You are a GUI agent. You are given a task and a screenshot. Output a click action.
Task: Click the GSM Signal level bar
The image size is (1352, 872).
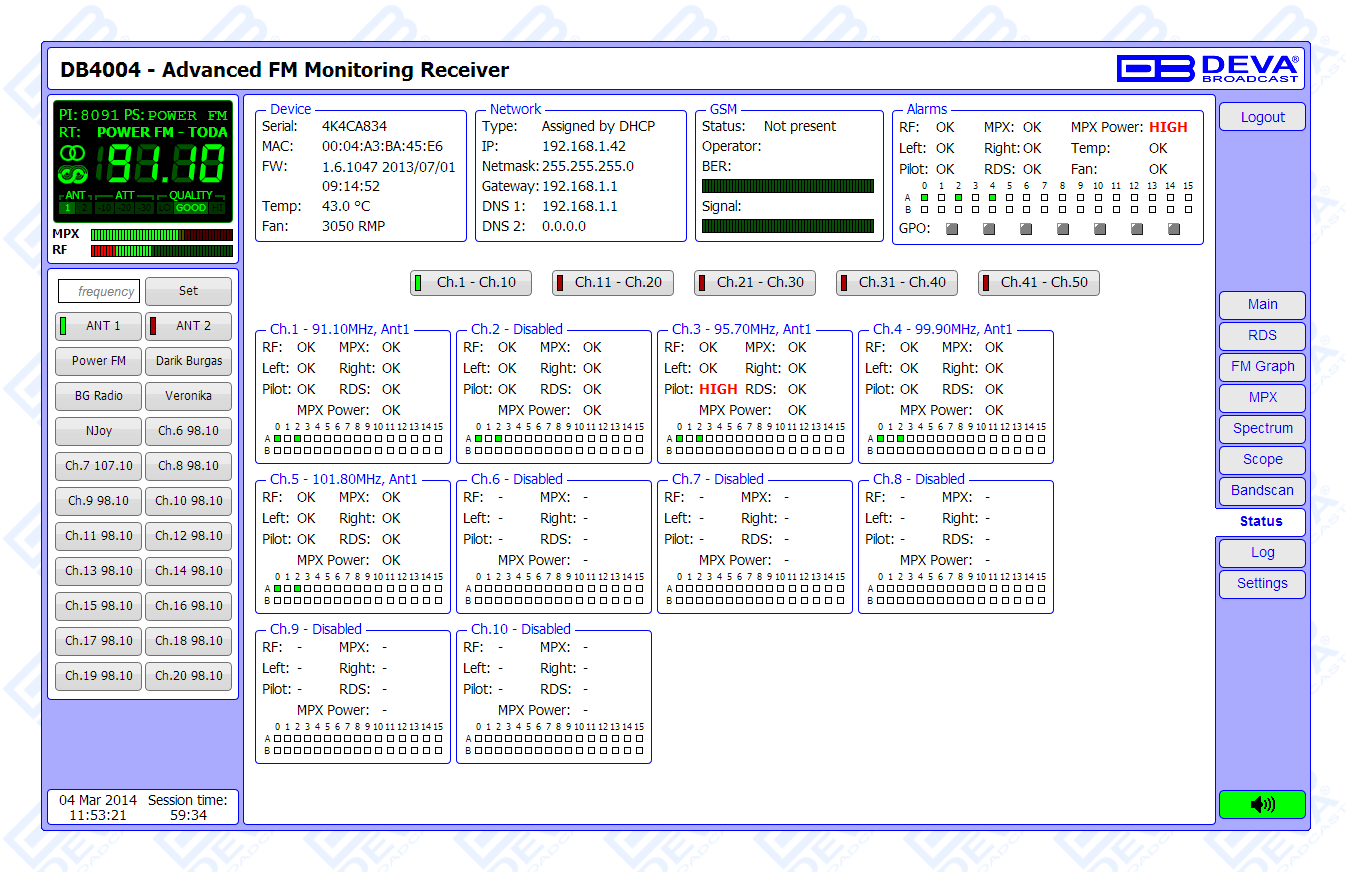coord(787,226)
